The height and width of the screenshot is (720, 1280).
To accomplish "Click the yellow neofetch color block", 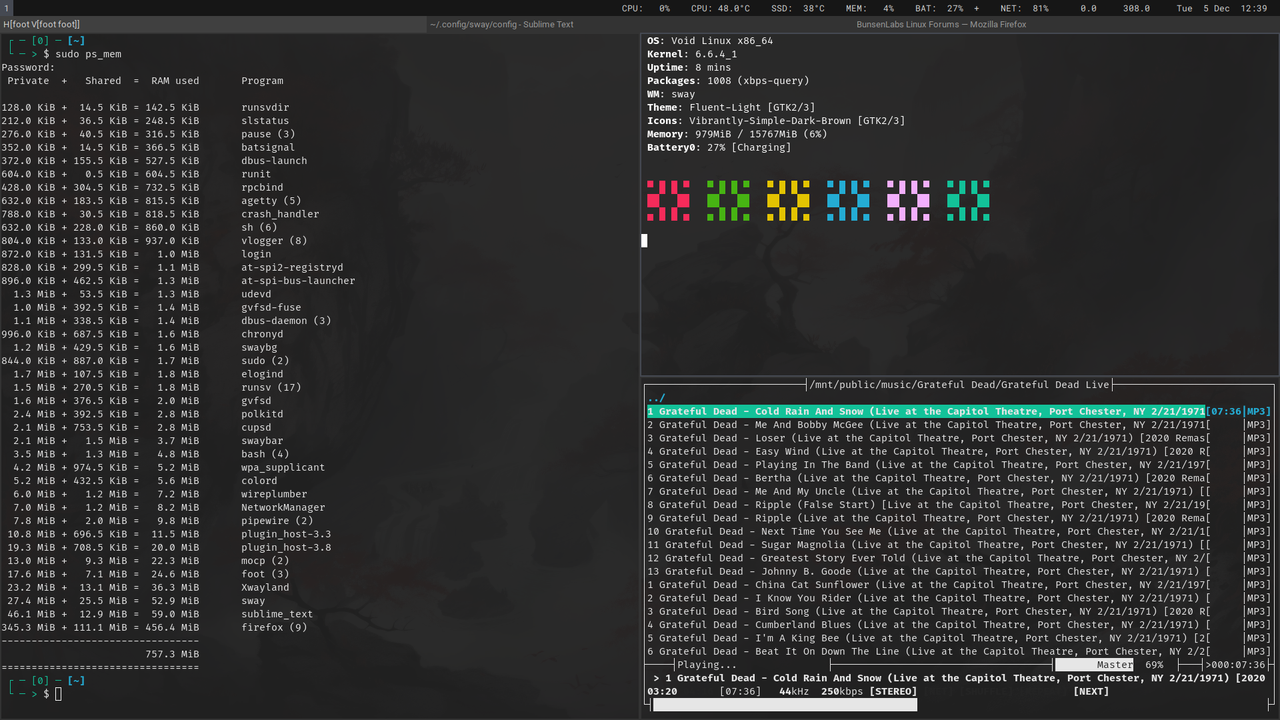I will (788, 200).
